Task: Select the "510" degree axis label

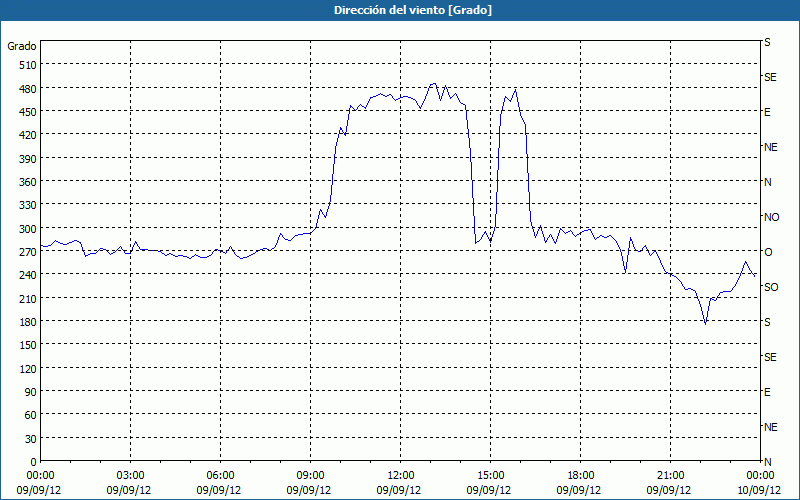Action: [x=28, y=65]
